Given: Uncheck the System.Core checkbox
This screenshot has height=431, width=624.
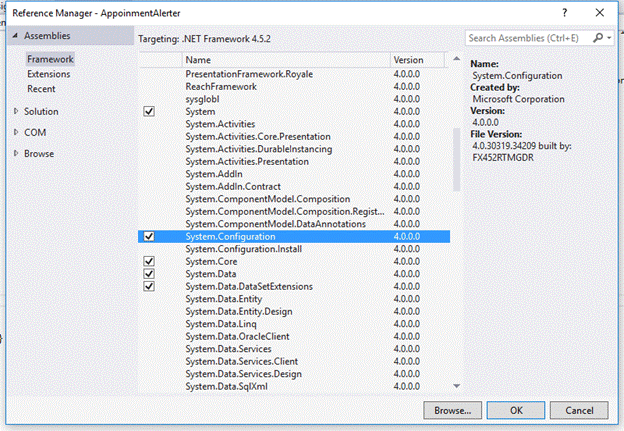Looking at the screenshot, I should tap(149, 261).
